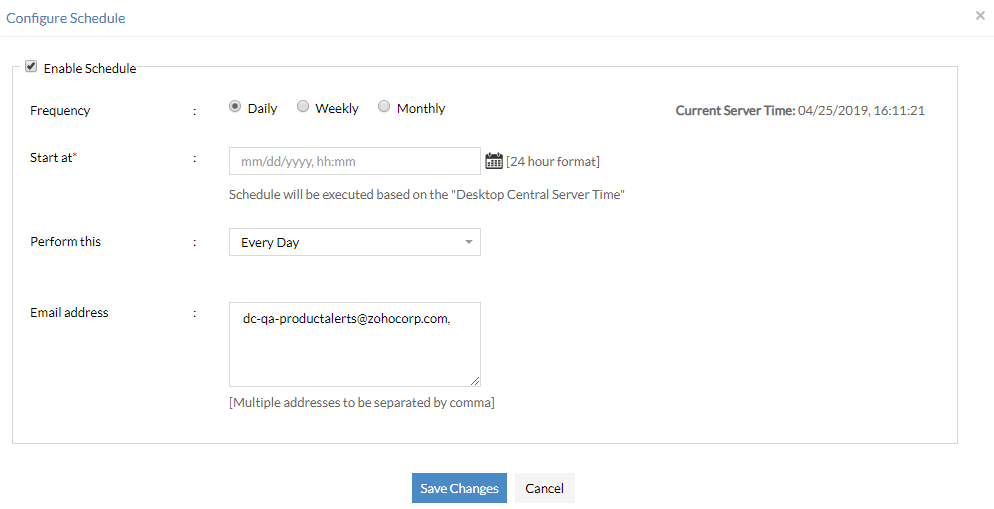Image resolution: width=994 pixels, height=509 pixels.
Task: Select the Daily frequency radio button
Action: [x=235, y=107]
